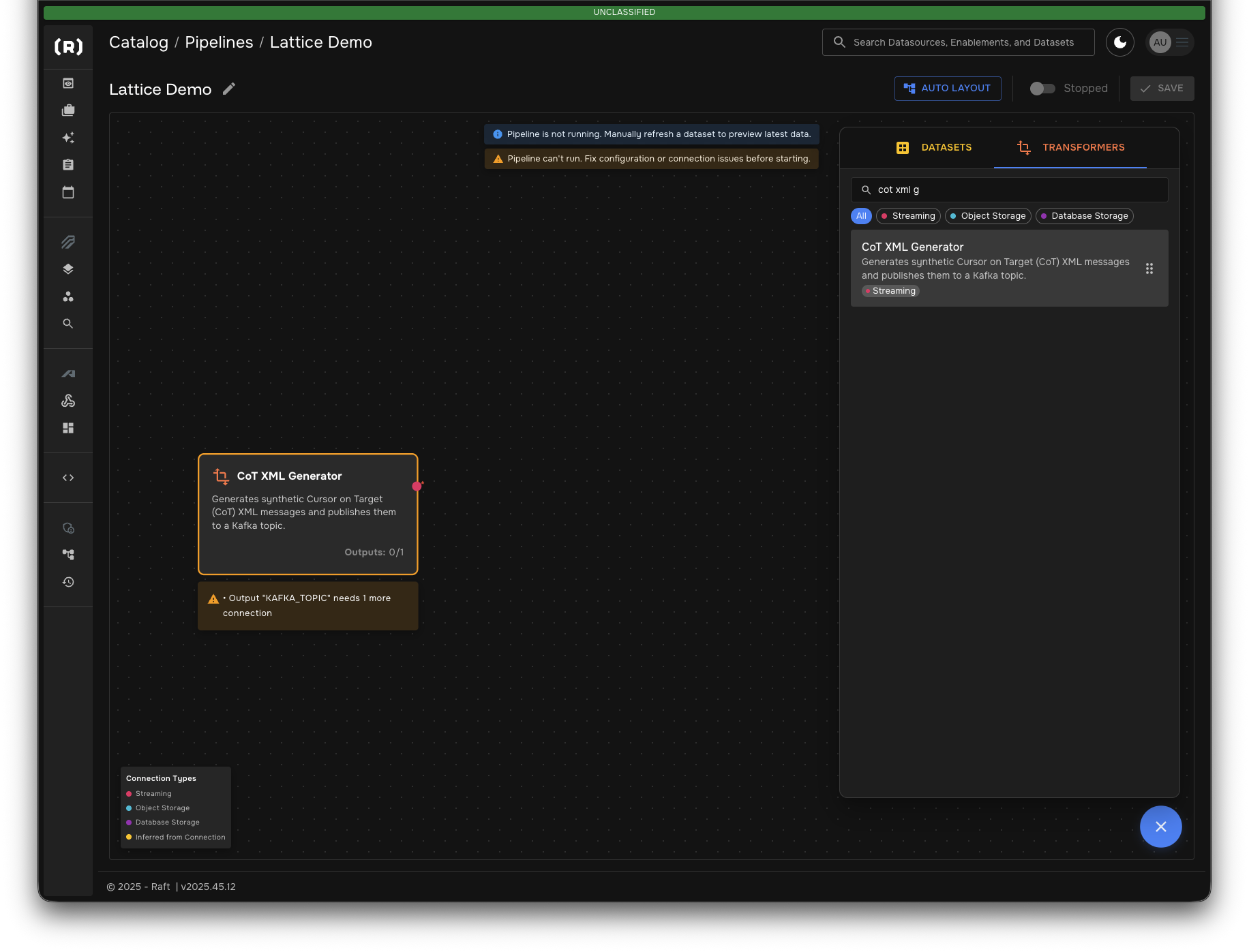Click the "Outputs: 0/1" text on the node
The height and width of the screenshot is (952, 1249).
click(x=374, y=553)
